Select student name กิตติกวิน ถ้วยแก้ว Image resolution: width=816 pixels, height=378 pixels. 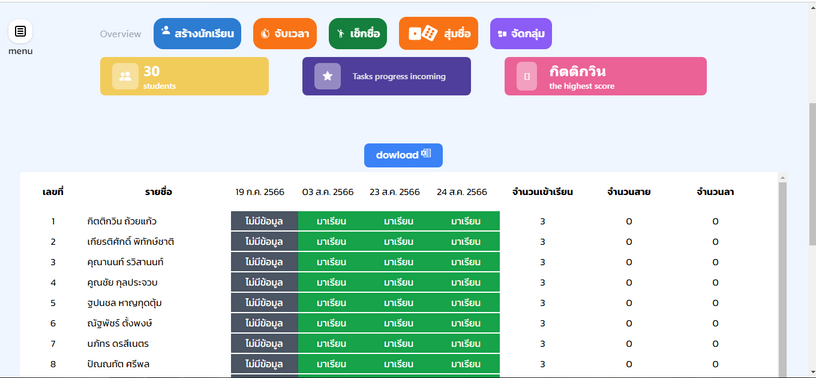click(x=122, y=221)
